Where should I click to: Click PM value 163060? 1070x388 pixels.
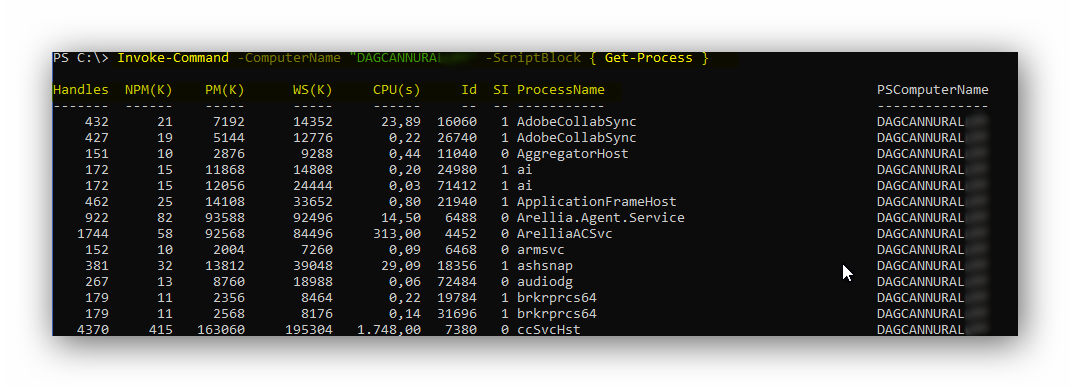pyautogui.click(x=220, y=330)
